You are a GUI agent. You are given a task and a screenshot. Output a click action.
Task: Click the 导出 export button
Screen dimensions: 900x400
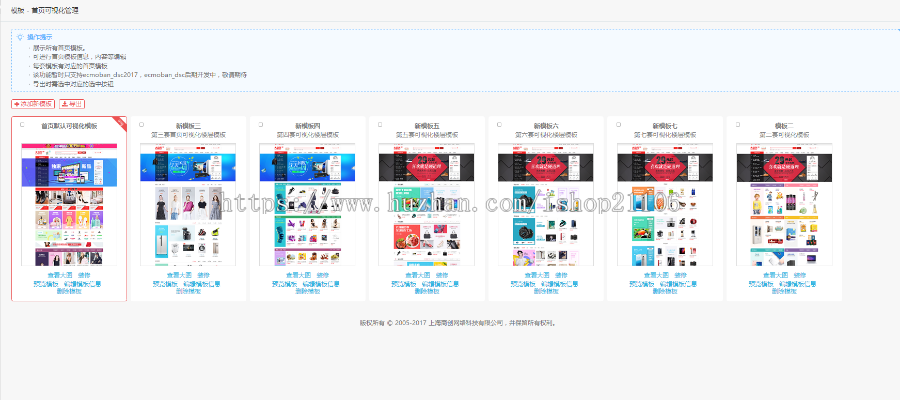tap(72, 104)
